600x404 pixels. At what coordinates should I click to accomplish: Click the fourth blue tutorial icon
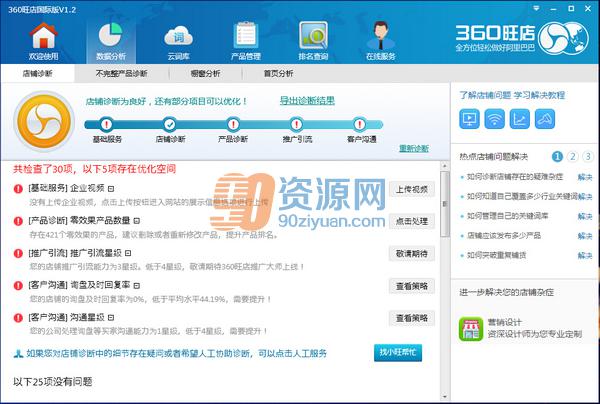click(545, 119)
